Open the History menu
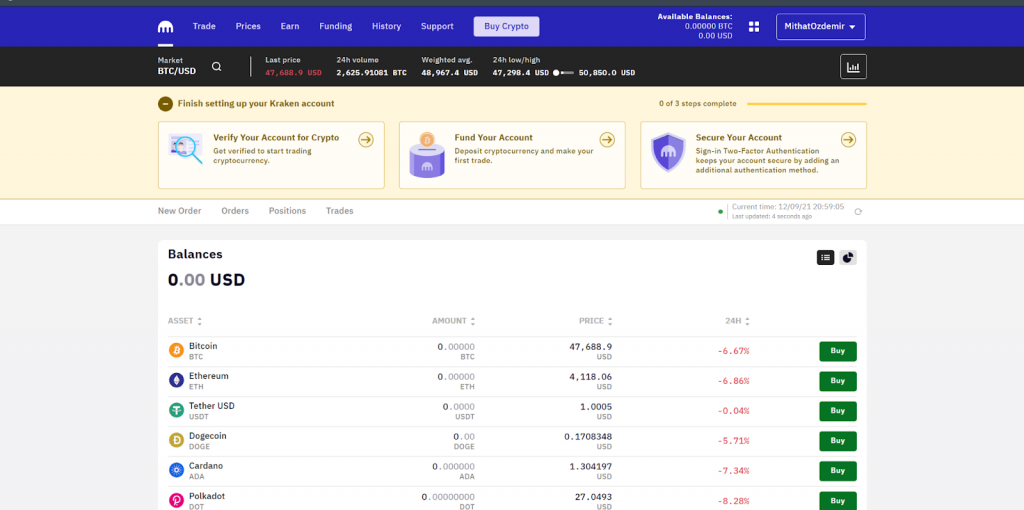 pos(387,27)
